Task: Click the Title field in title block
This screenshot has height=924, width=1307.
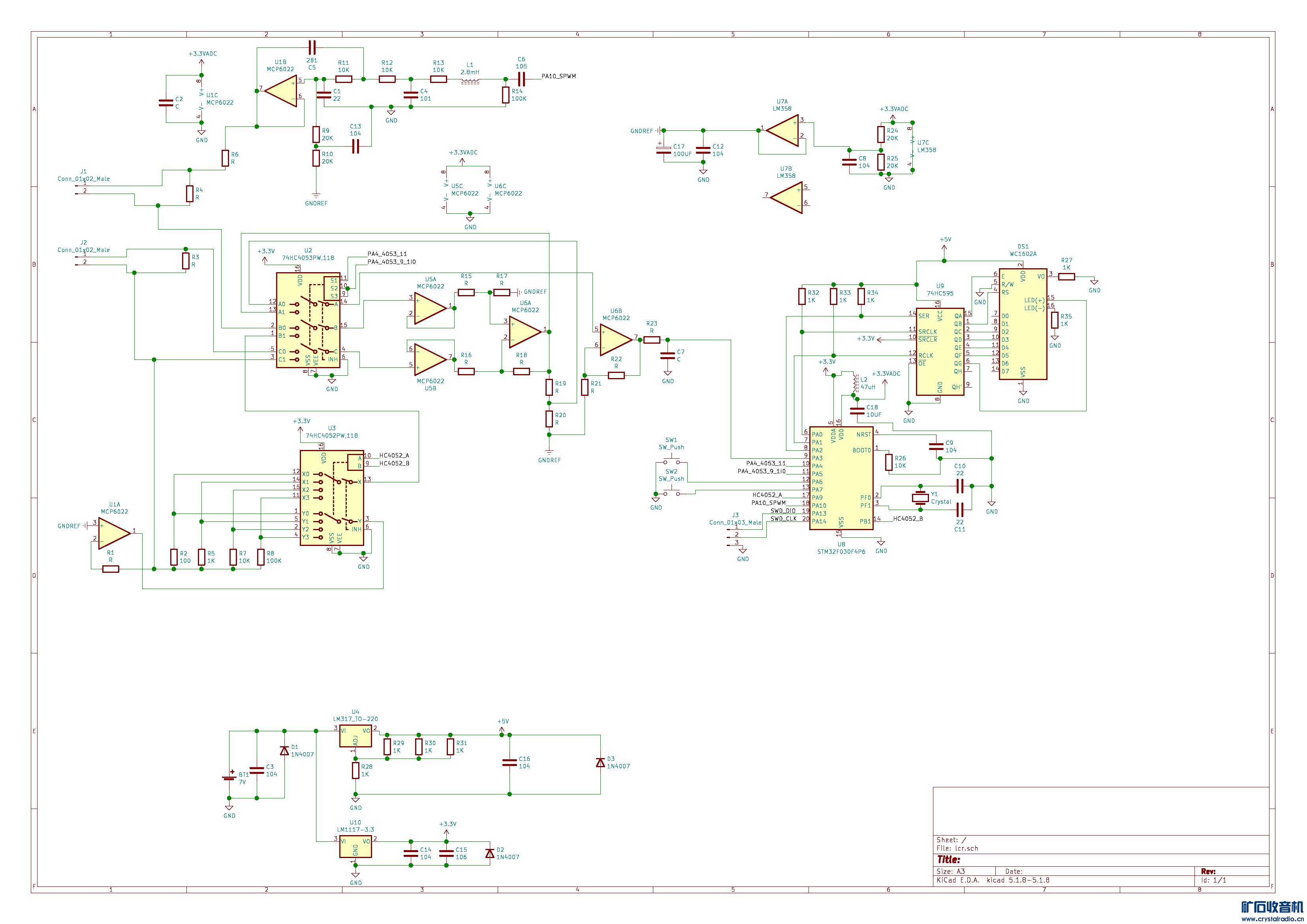Action: coord(949,860)
